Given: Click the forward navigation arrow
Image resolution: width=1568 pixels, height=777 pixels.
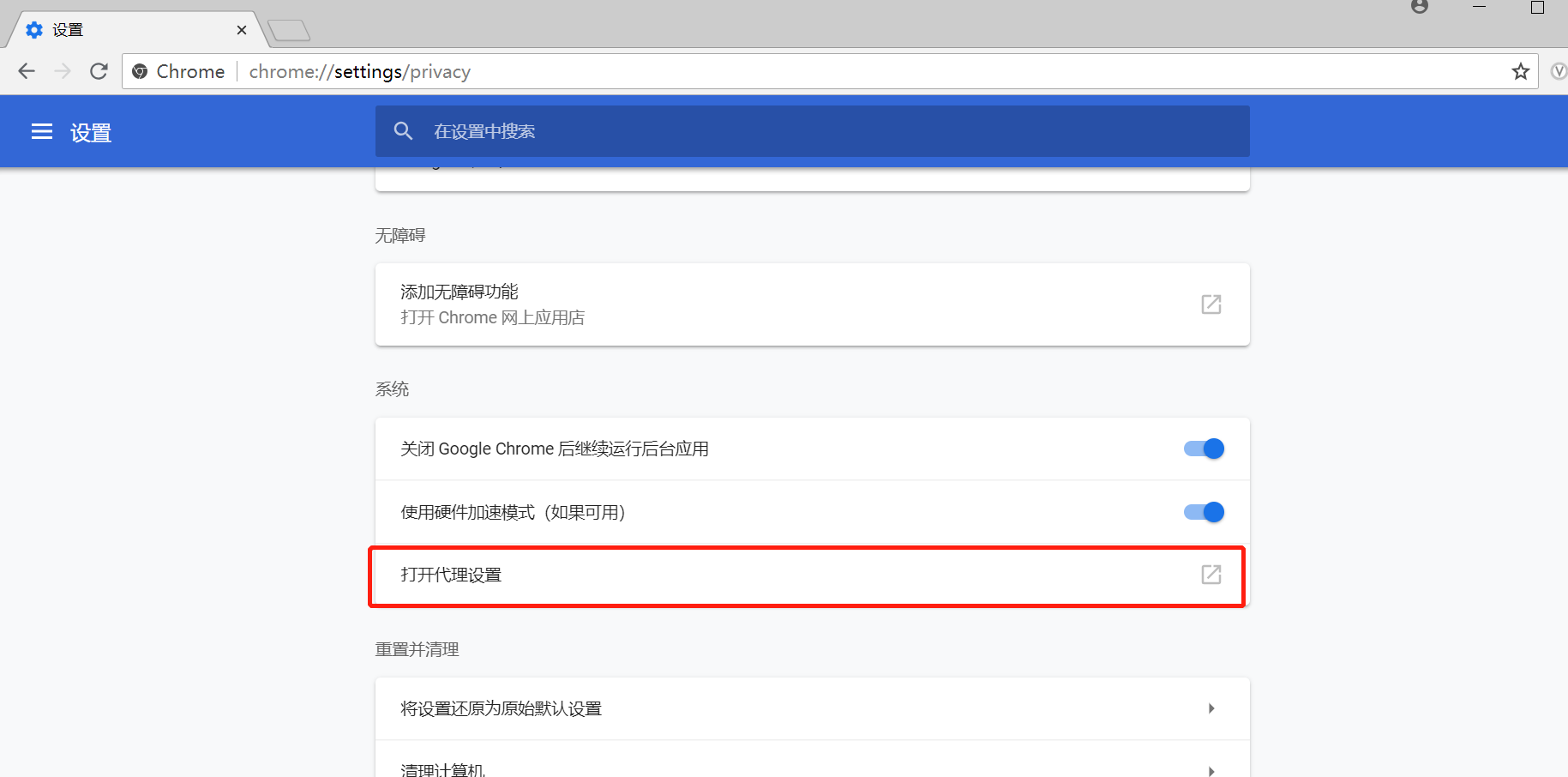Looking at the screenshot, I should 63,71.
